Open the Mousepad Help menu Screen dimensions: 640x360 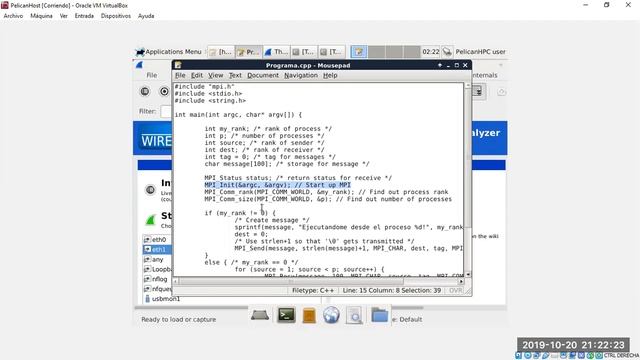point(330,75)
